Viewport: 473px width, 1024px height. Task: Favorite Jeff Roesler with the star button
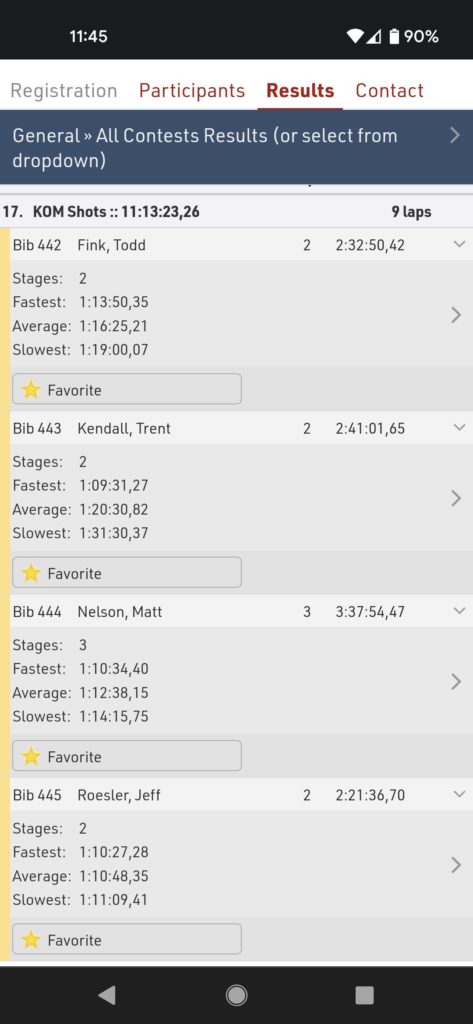click(127, 940)
